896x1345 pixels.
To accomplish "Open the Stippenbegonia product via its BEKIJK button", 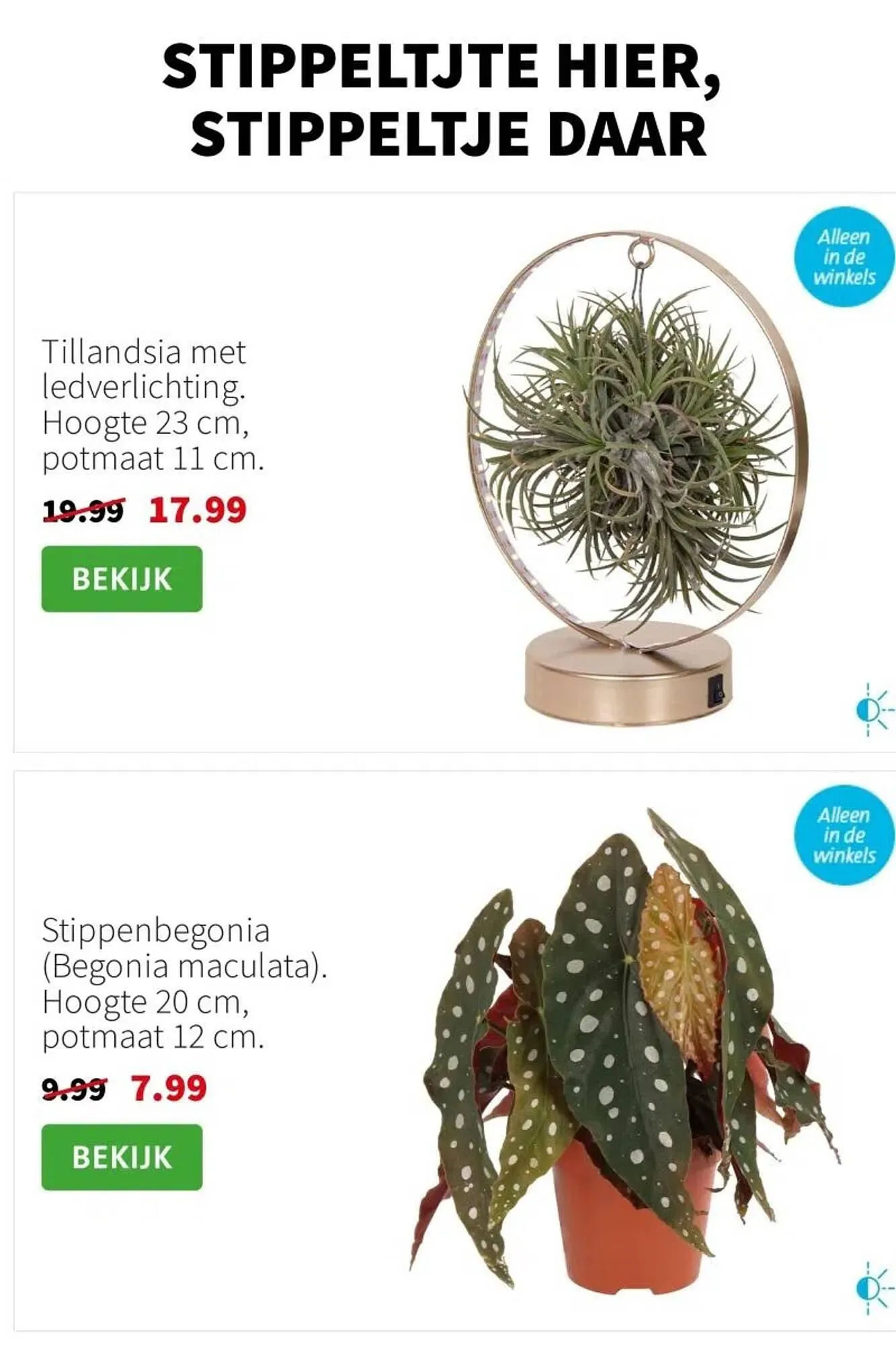I will [x=122, y=1157].
